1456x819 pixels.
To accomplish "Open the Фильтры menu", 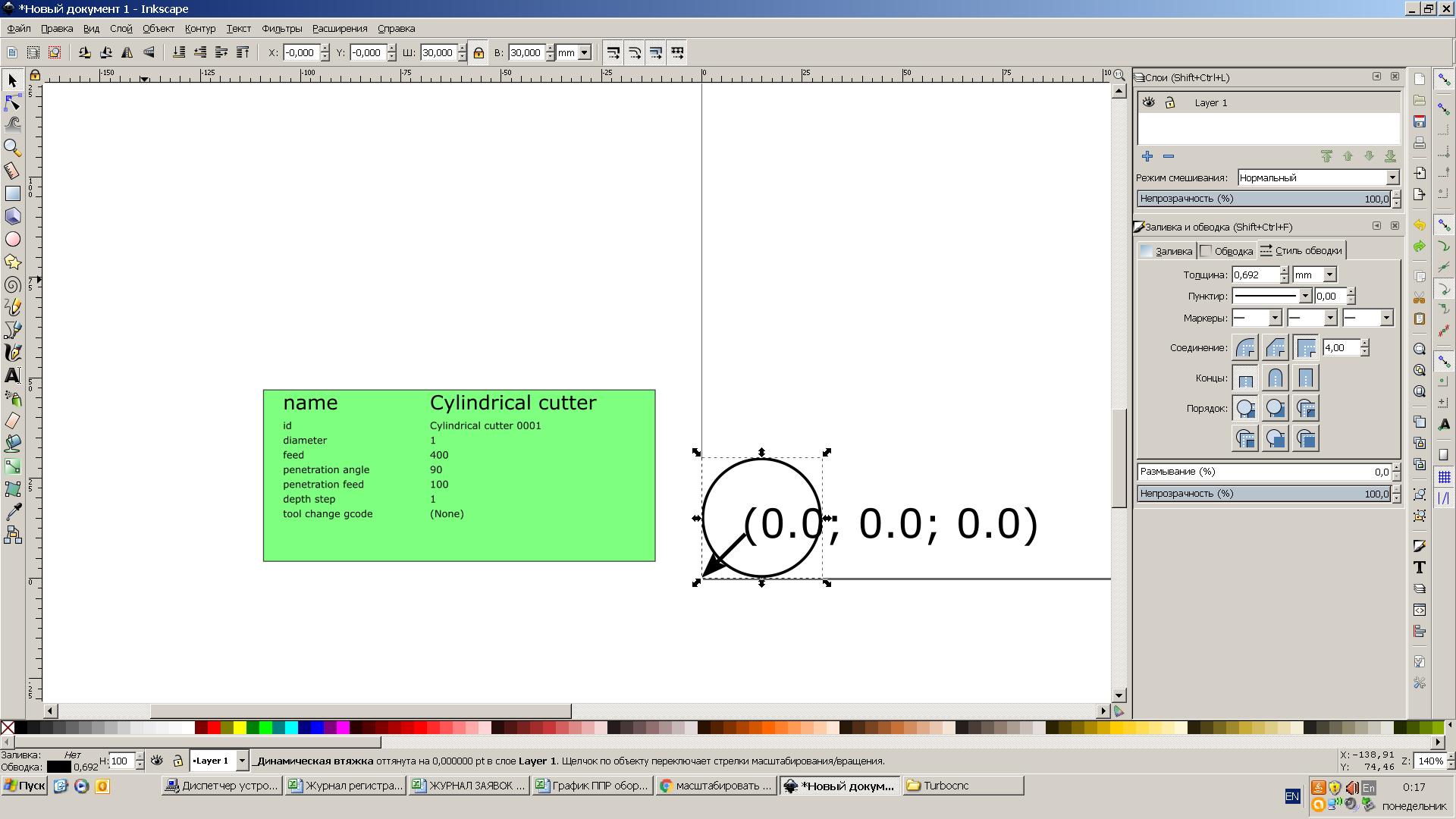I will tap(281, 28).
